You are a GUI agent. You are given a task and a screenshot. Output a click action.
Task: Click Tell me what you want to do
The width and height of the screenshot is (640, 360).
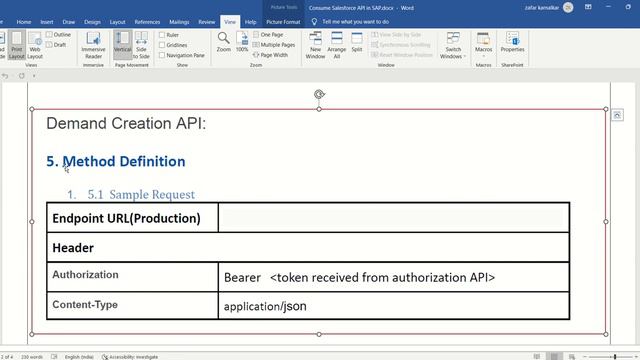pos(355,22)
